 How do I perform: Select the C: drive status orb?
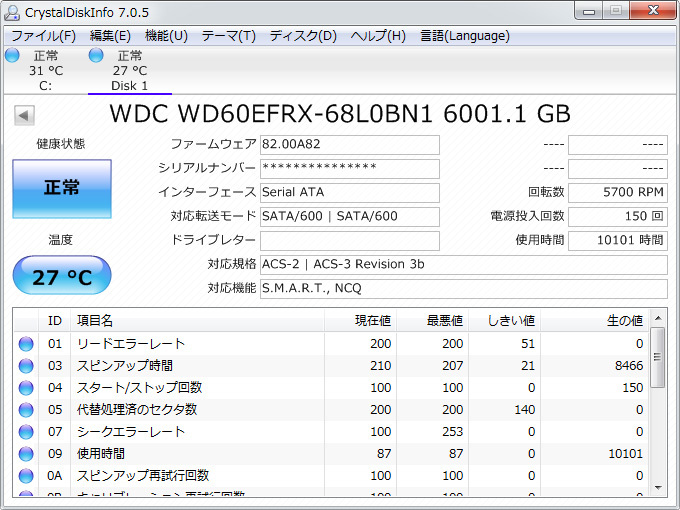pyautogui.click(x=12, y=56)
